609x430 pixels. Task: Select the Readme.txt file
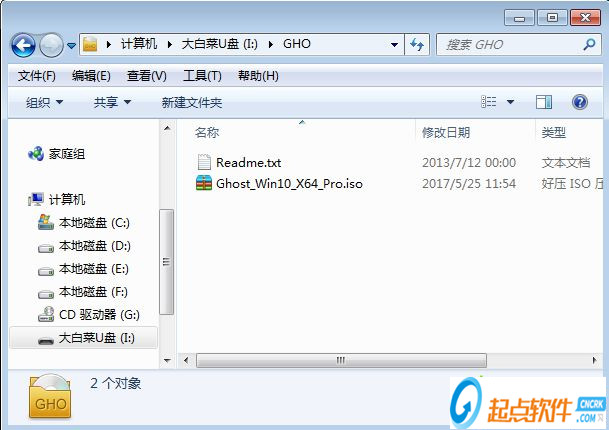[239, 162]
